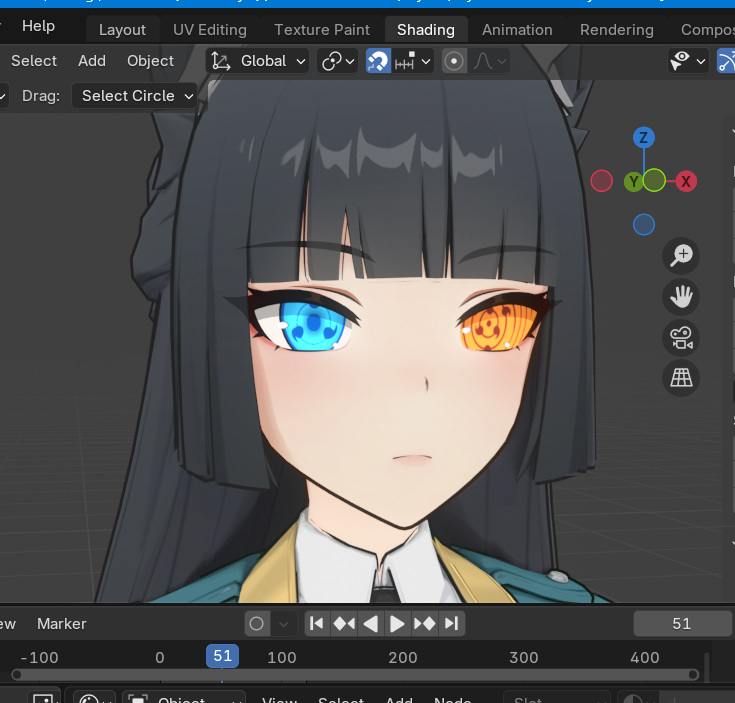Open the node editor Object type dropdown

click(184, 697)
